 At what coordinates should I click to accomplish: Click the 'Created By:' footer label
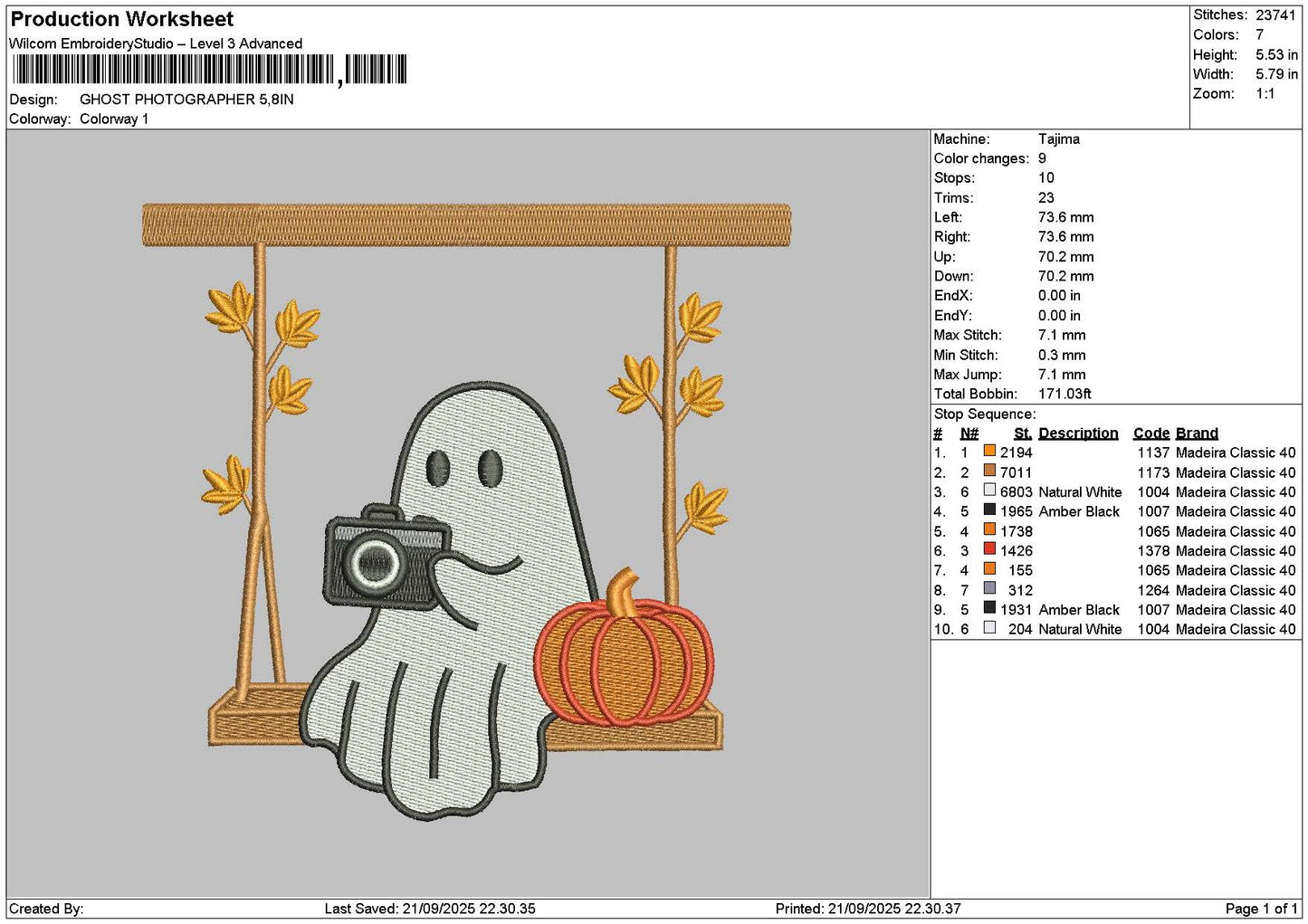[46, 909]
